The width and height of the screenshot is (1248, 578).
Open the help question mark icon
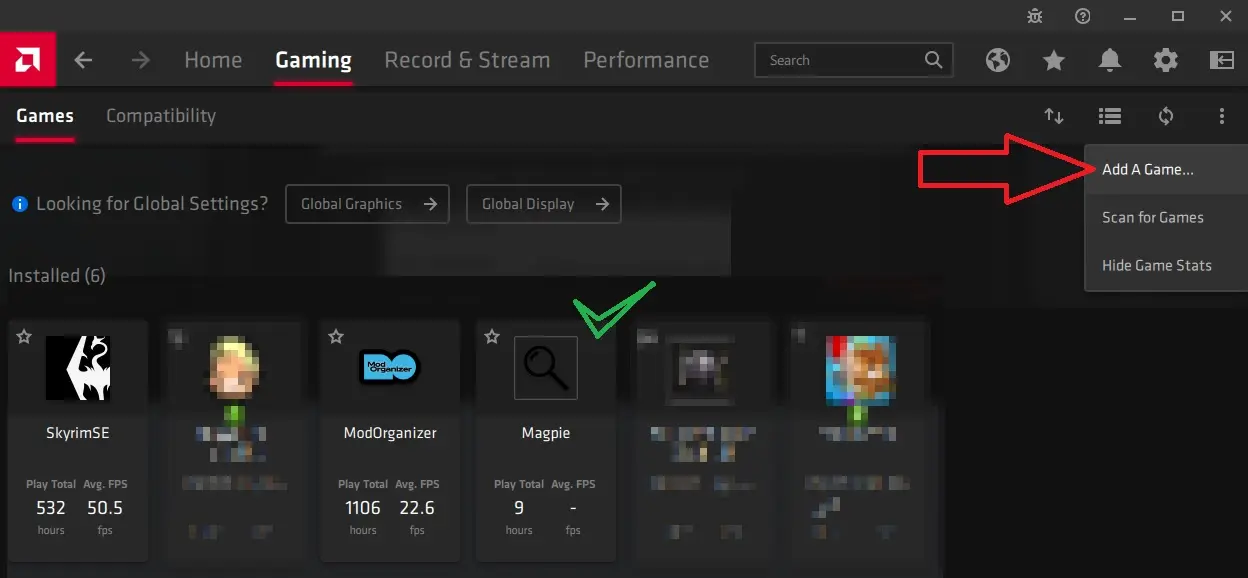click(1083, 16)
